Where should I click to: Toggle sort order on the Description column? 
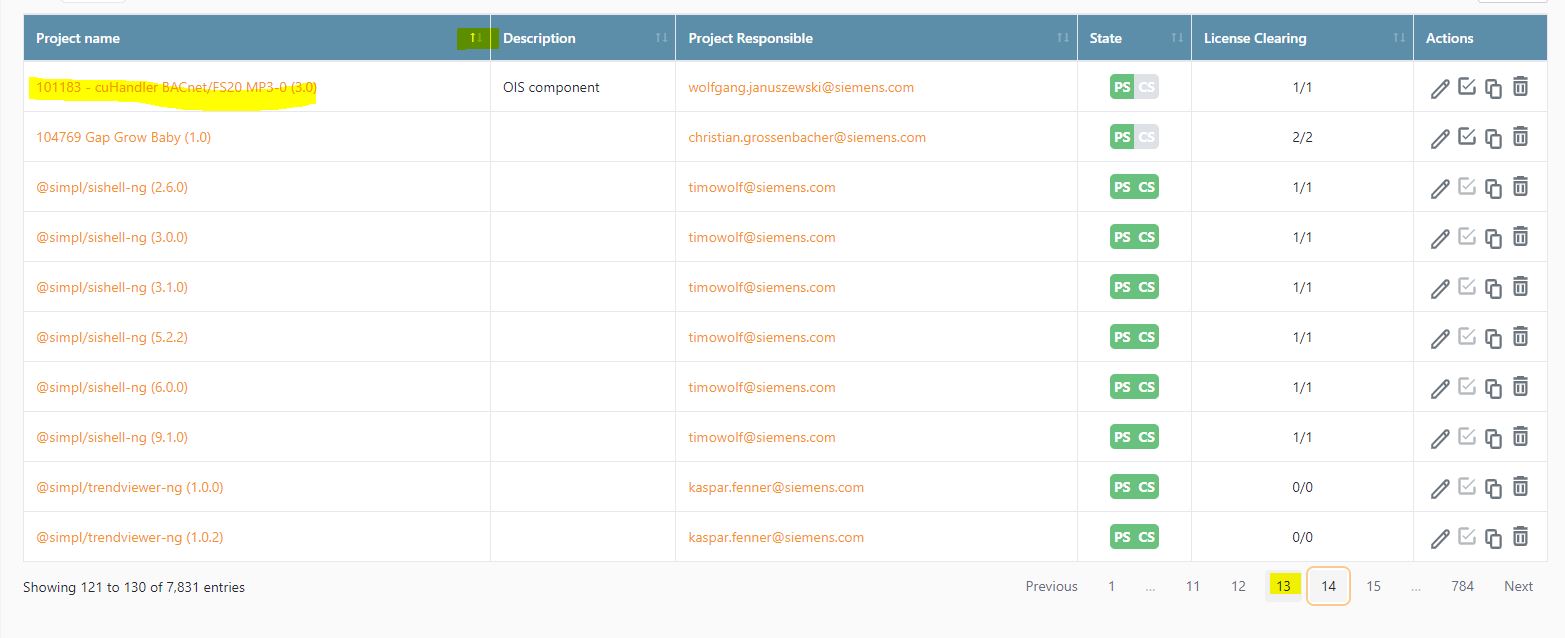pyautogui.click(x=660, y=37)
